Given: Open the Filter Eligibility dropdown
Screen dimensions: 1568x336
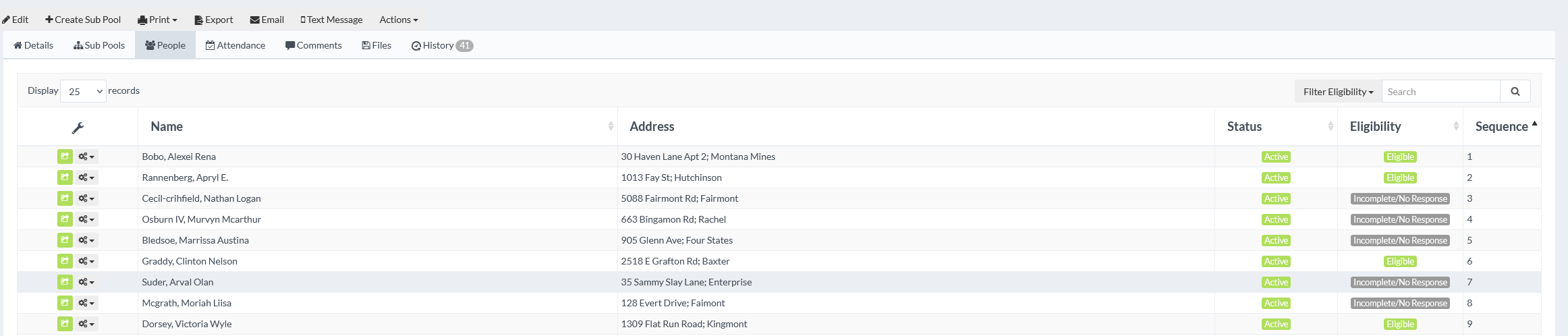Looking at the screenshot, I should point(1338,92).
